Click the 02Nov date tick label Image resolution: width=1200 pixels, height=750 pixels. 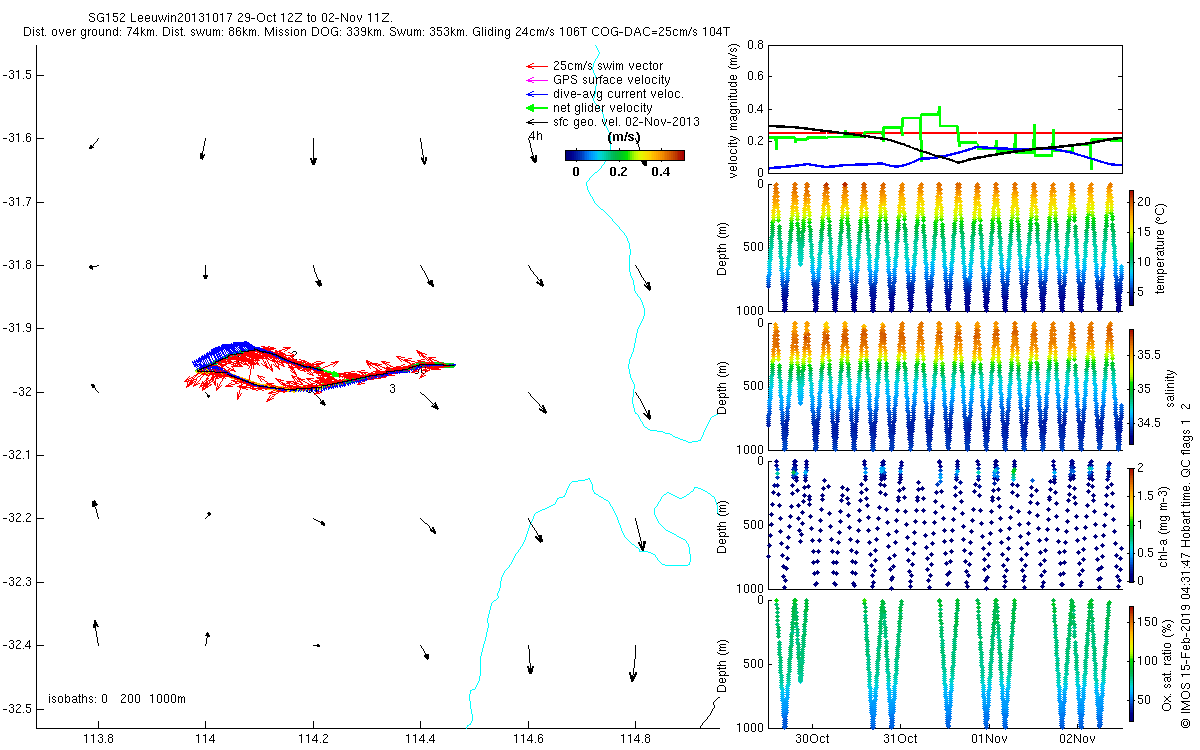(1077, 739)
